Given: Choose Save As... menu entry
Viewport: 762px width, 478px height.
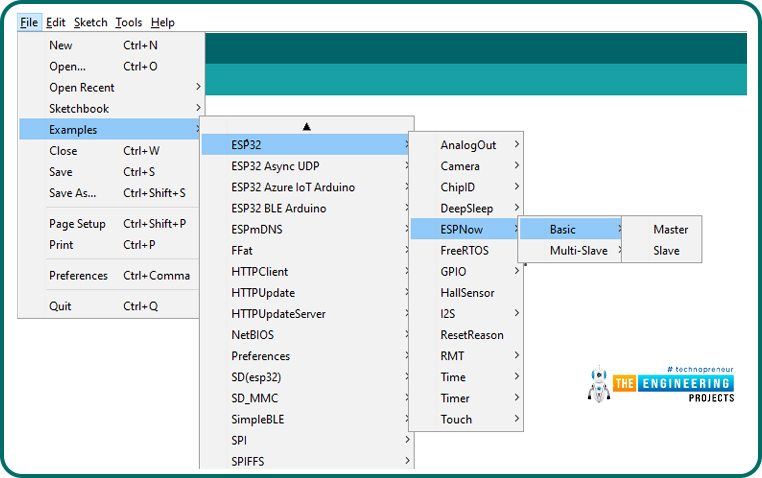Looking at the screenshot, I should click(109, 193).
